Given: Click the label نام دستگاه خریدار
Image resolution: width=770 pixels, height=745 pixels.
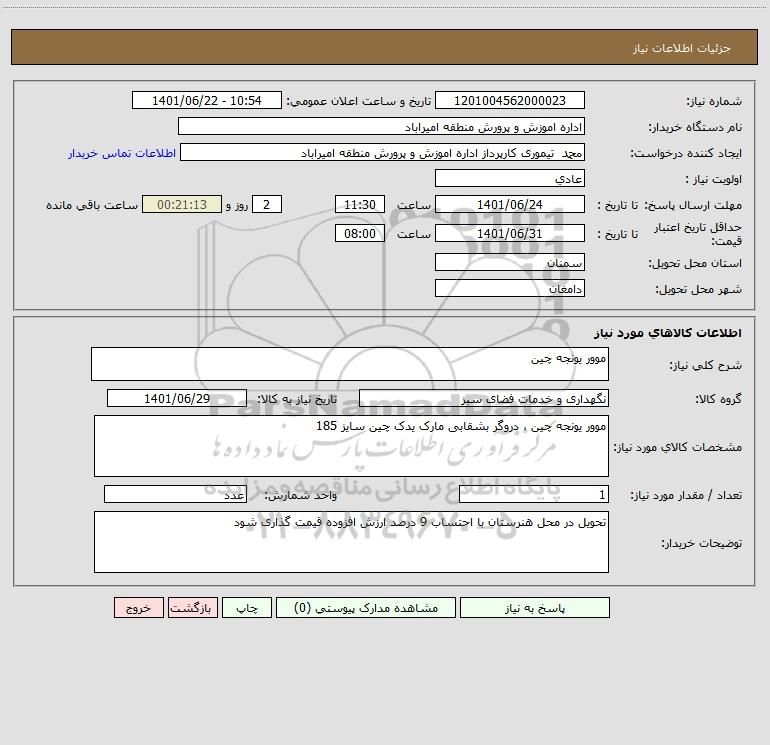Looking at the screenshot, I should click(695, 127).
